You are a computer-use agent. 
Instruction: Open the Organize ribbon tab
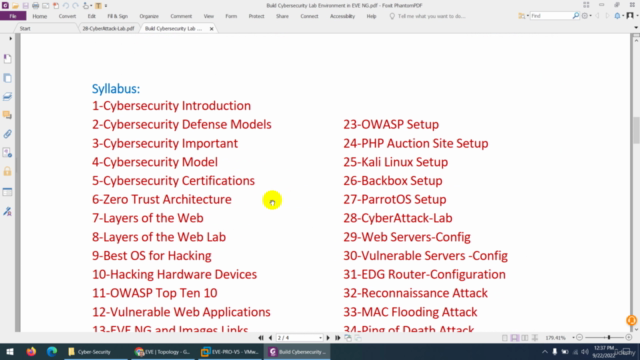tap(149, 16)
